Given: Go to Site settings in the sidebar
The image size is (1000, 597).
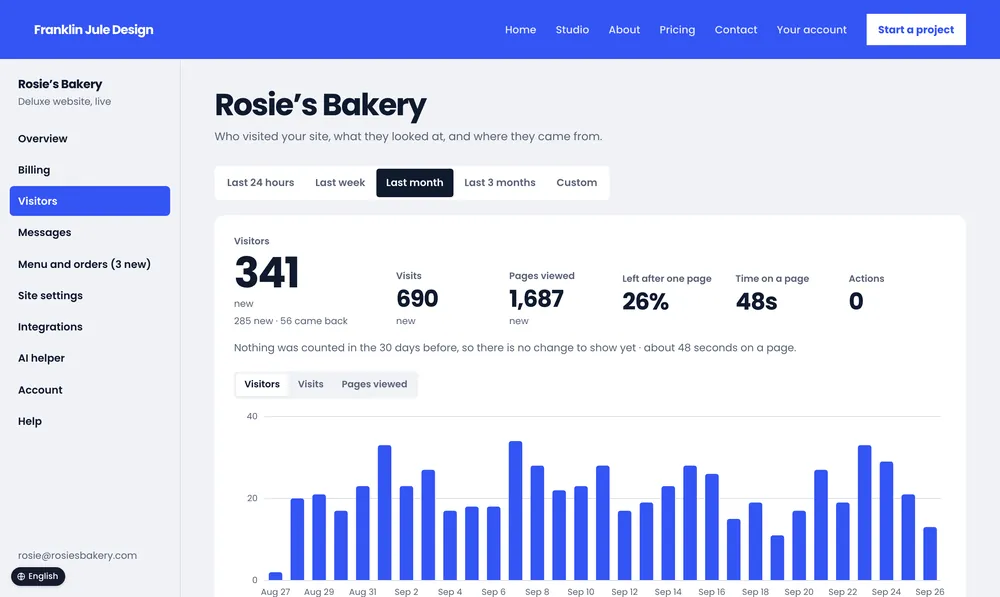Looking at the screenshot, I should click(x=90, y=295).
